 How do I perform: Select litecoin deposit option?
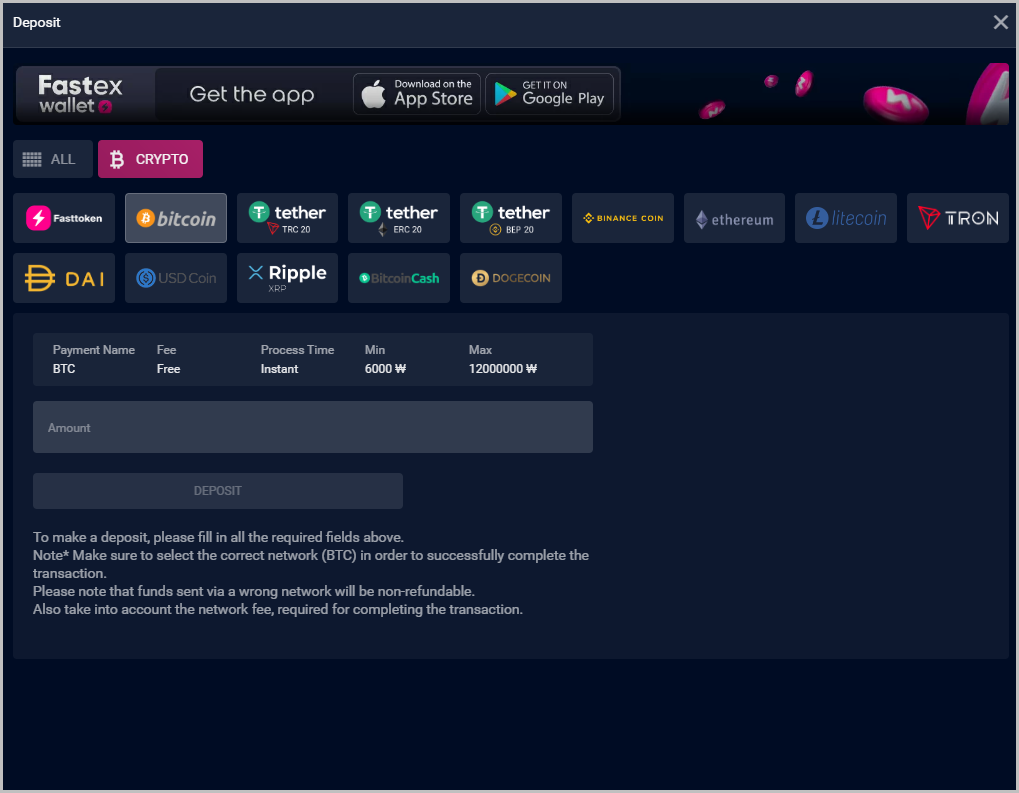846,218
